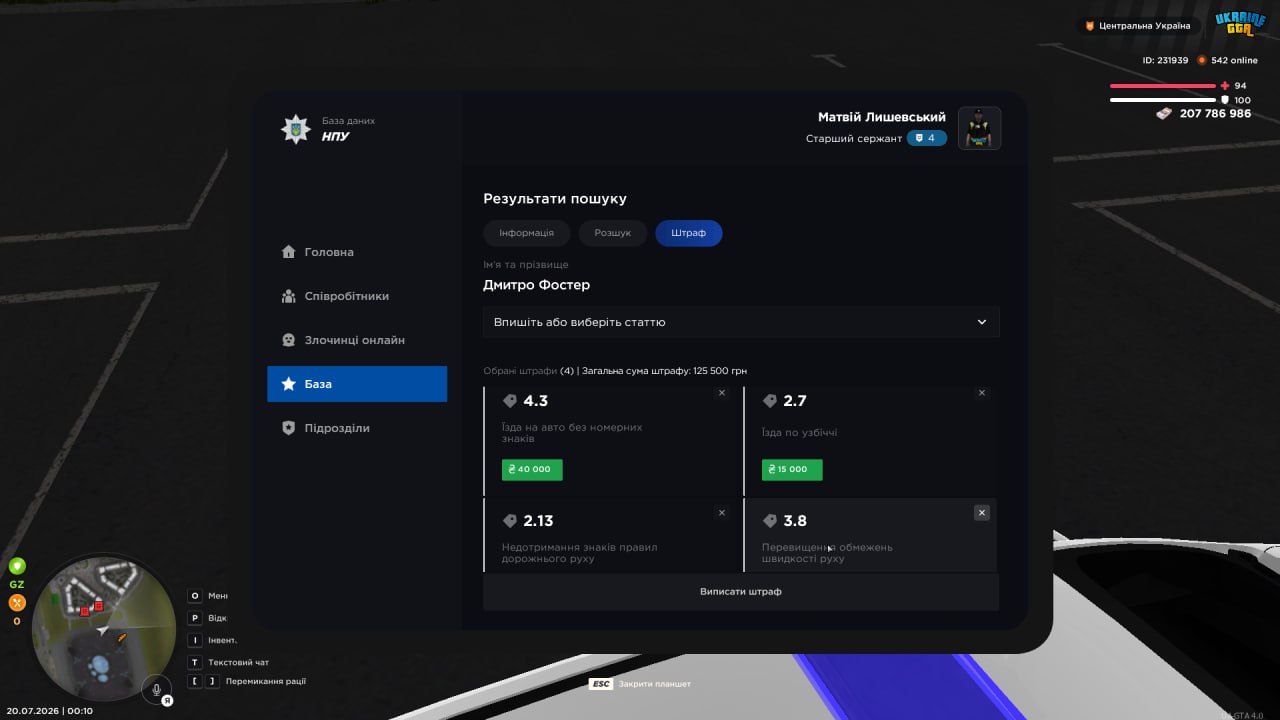Remove the 4.3 fine card
This screenshot has height=720, width=1280.
(x=722, y=393)
